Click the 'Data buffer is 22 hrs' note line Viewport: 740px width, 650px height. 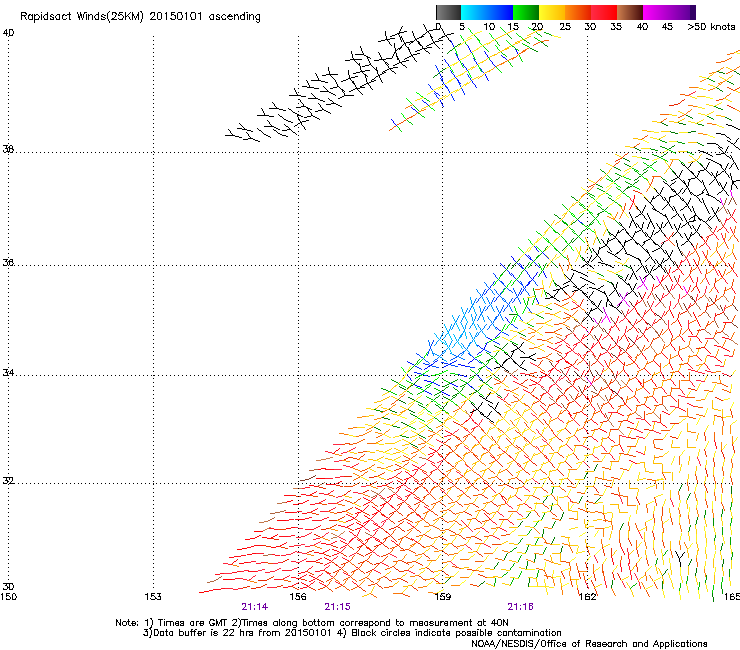coord(352,633)
